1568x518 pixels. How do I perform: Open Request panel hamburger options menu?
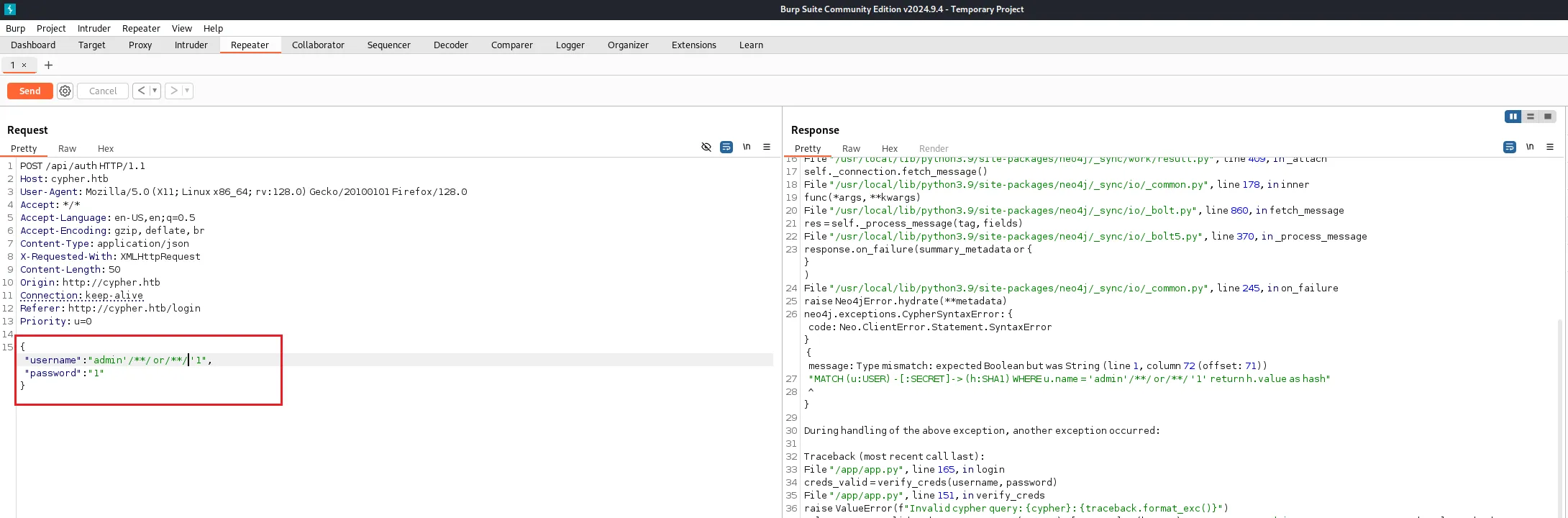(x=767, y=147)
